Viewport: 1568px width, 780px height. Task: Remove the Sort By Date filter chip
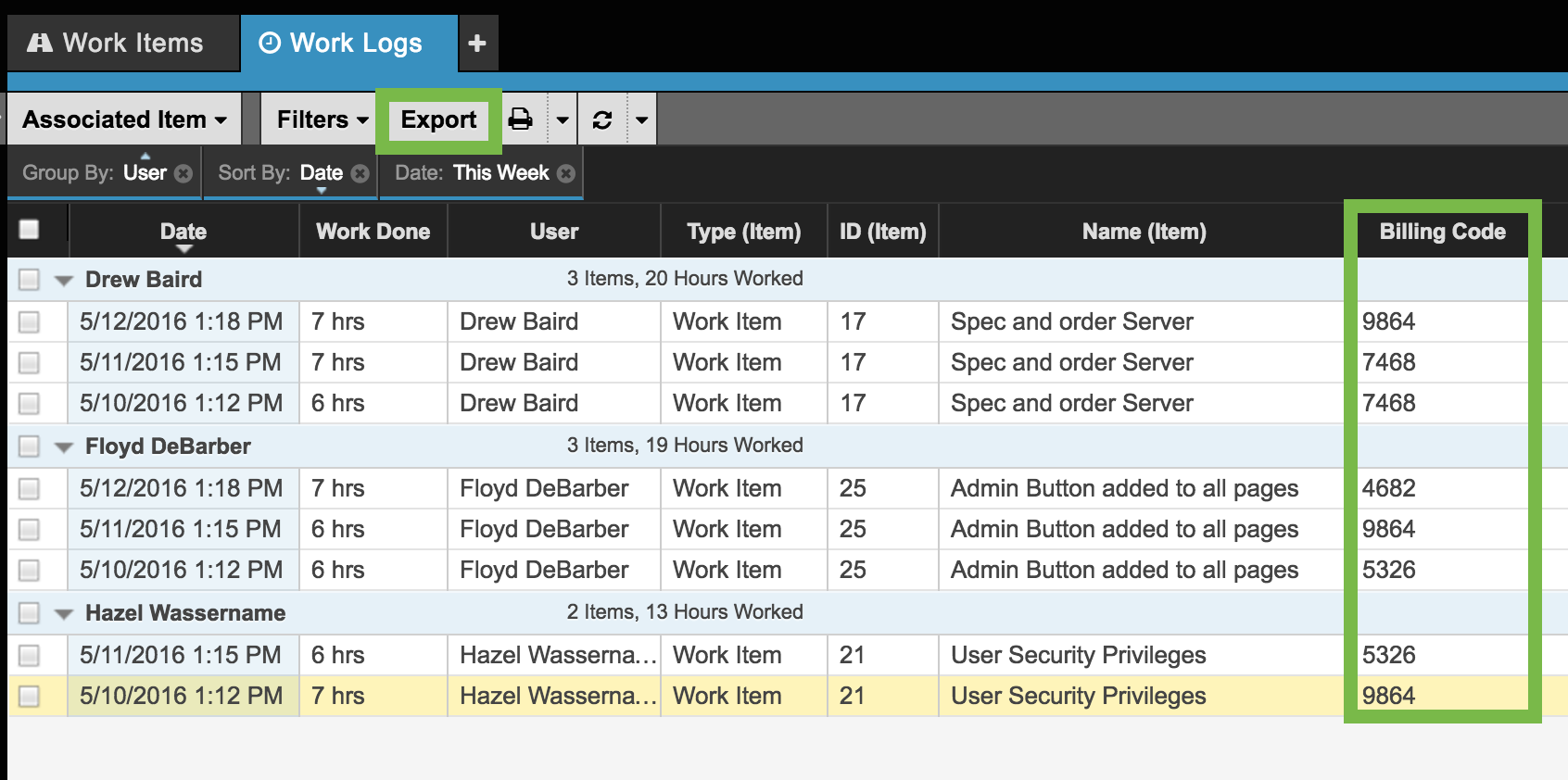pyautogui.click(x=360, y=173)
